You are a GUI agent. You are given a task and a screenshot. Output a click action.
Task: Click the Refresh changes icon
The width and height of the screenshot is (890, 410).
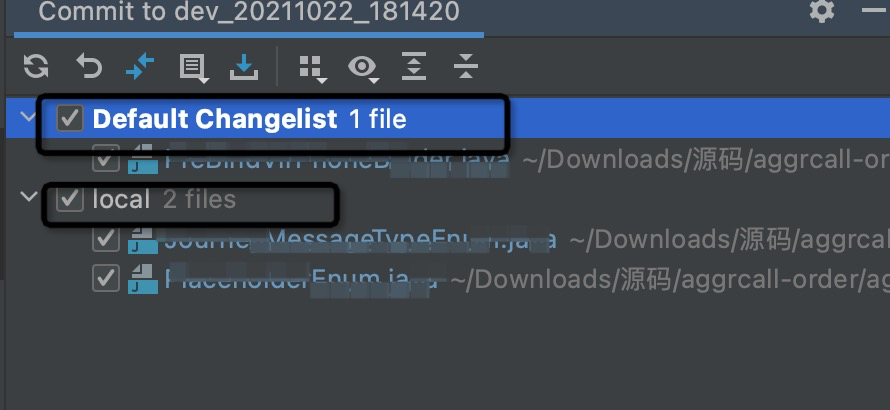(x=36, y=67)
